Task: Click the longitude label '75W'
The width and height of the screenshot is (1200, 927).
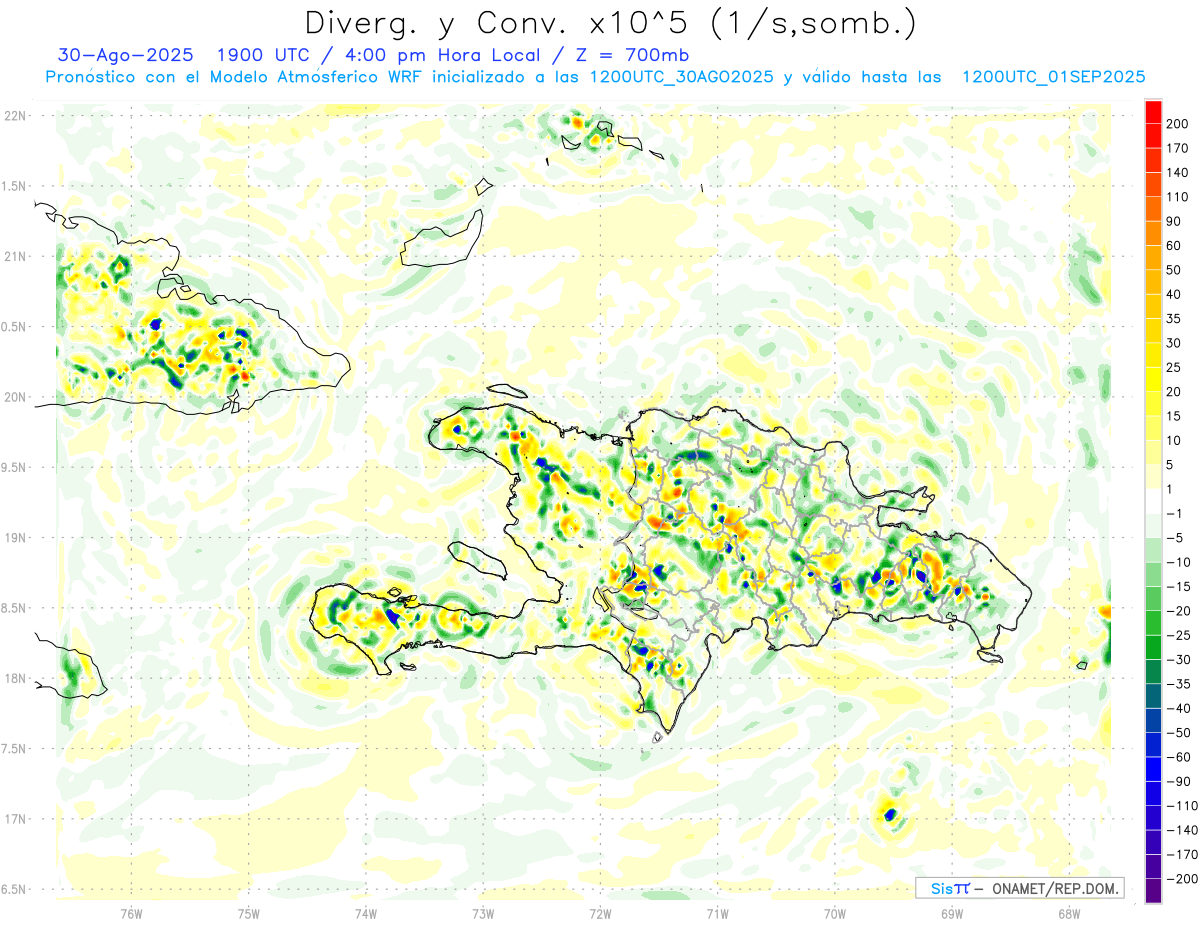Action: click(x=248, y=914)
